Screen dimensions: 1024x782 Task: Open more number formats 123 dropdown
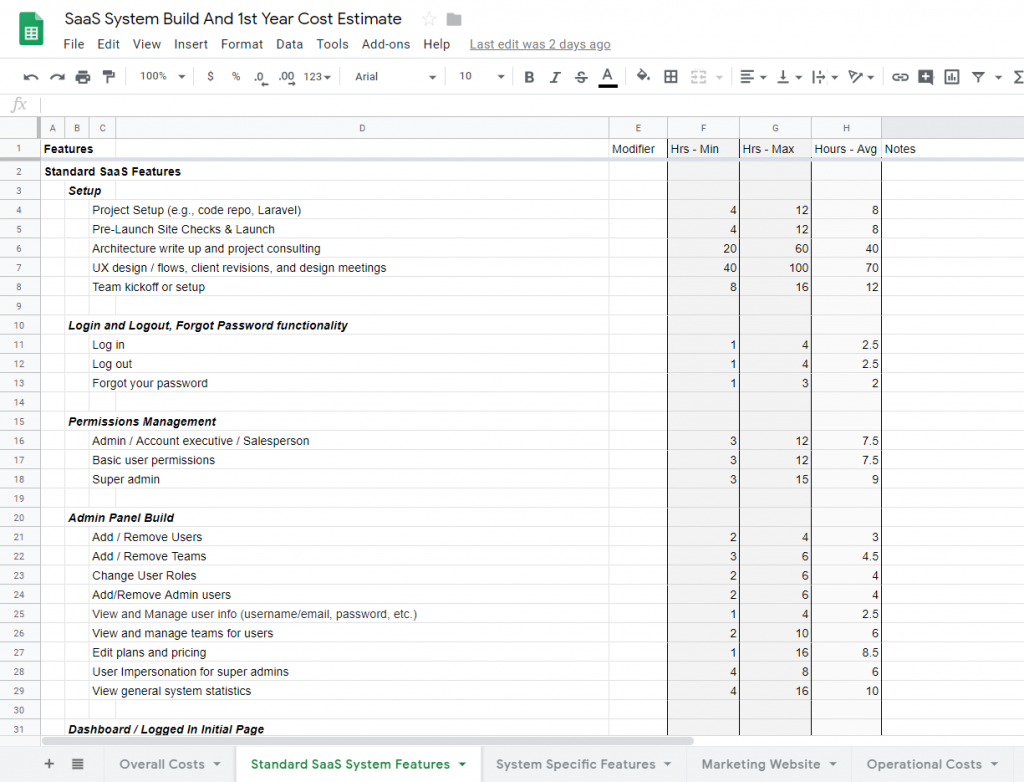317,77
